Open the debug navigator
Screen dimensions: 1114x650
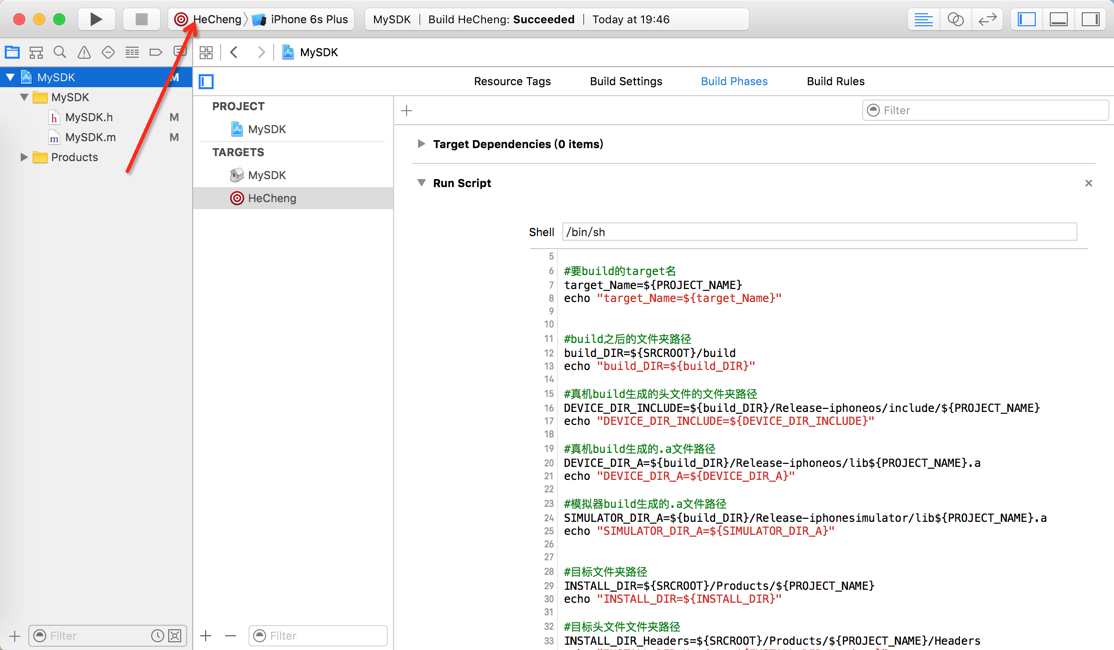[x=132, y=52]
